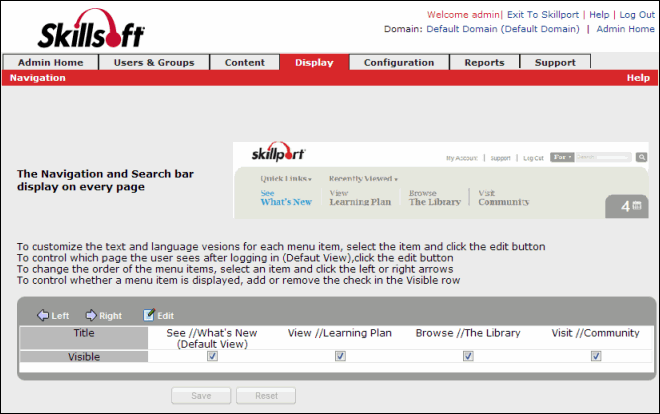Click the Left button label
The image size is (660, 414).
(x=60, y=316)
